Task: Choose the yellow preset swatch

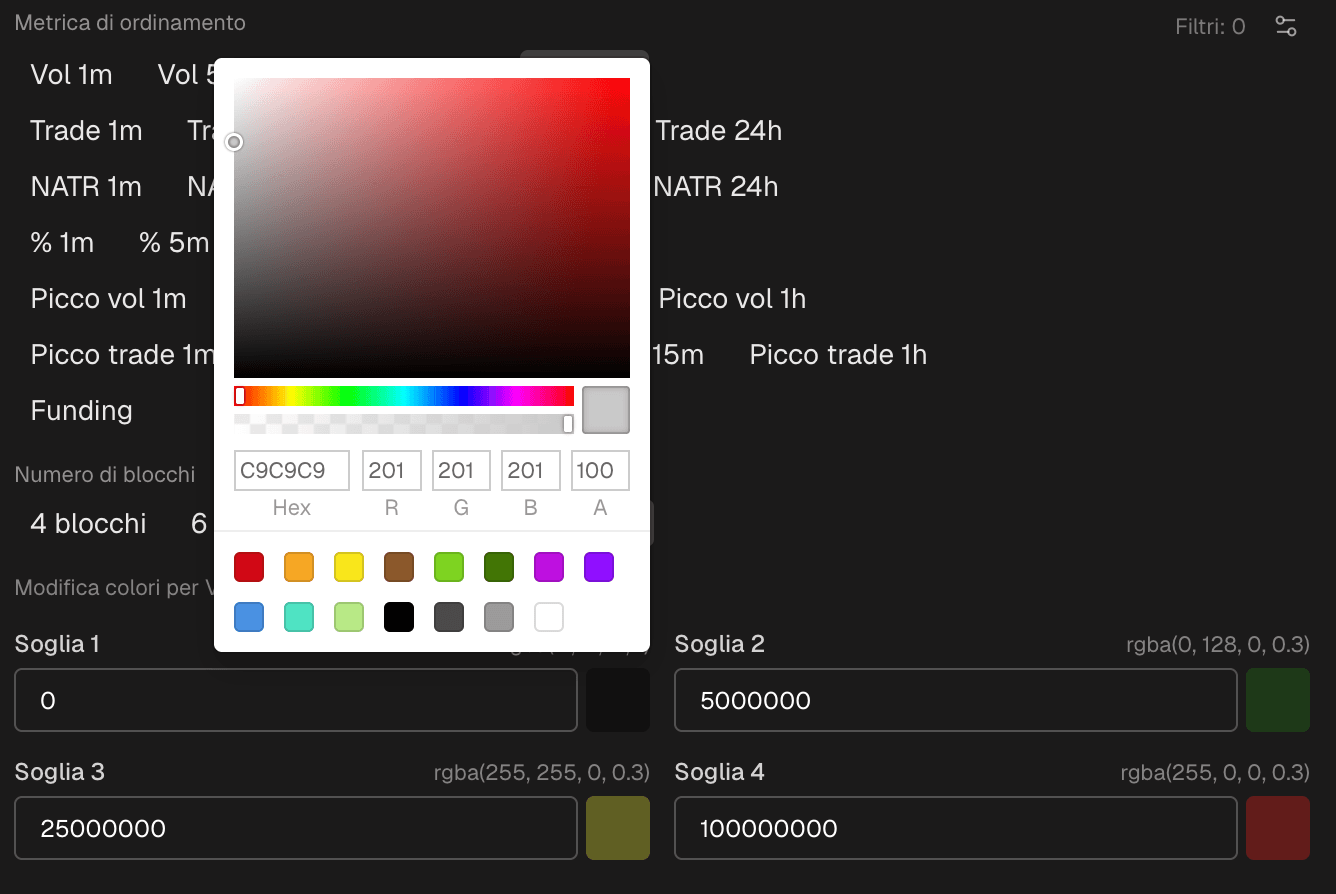Action: click(x=349, y=568)
